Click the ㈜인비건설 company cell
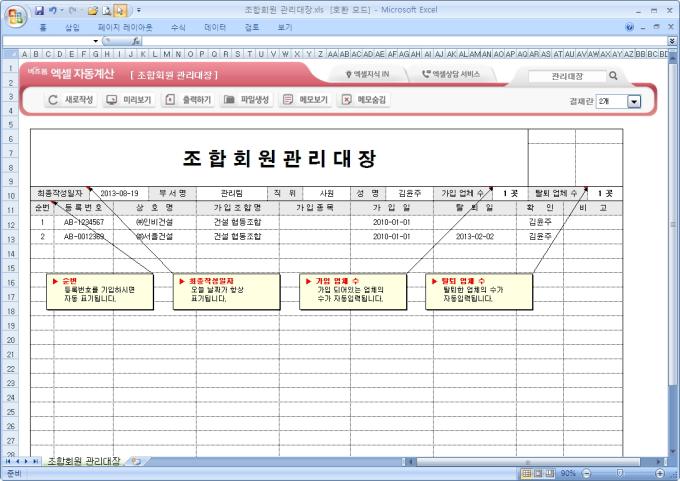This screenshot has width=680, height=481. tap(155, 222)
